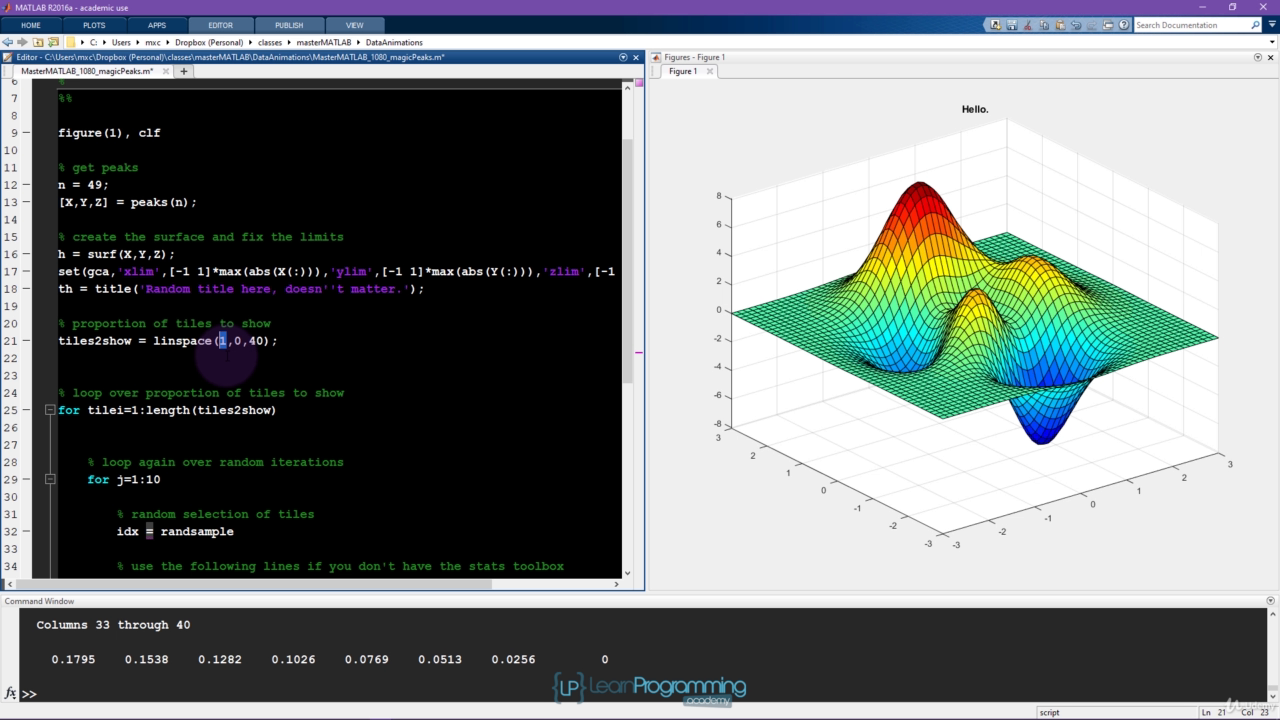Click the Cut scissors icon
Viewport: 1280px width, 720px height.
[x=1028, y=25]
